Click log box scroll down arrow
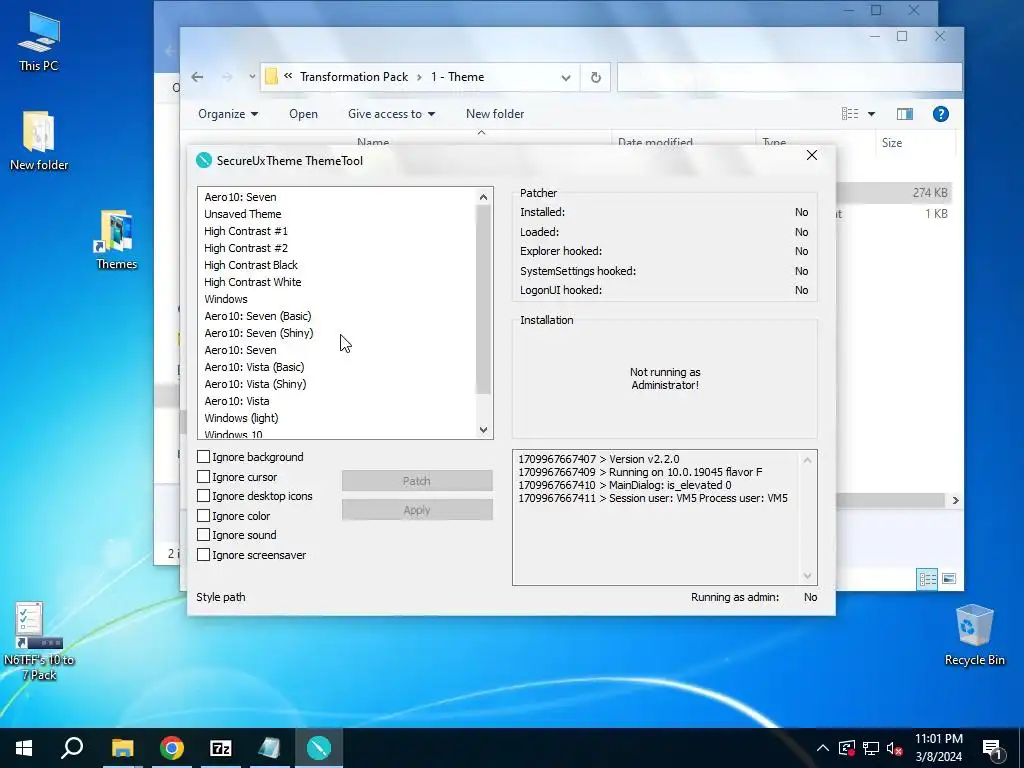 tap(807, 575)
